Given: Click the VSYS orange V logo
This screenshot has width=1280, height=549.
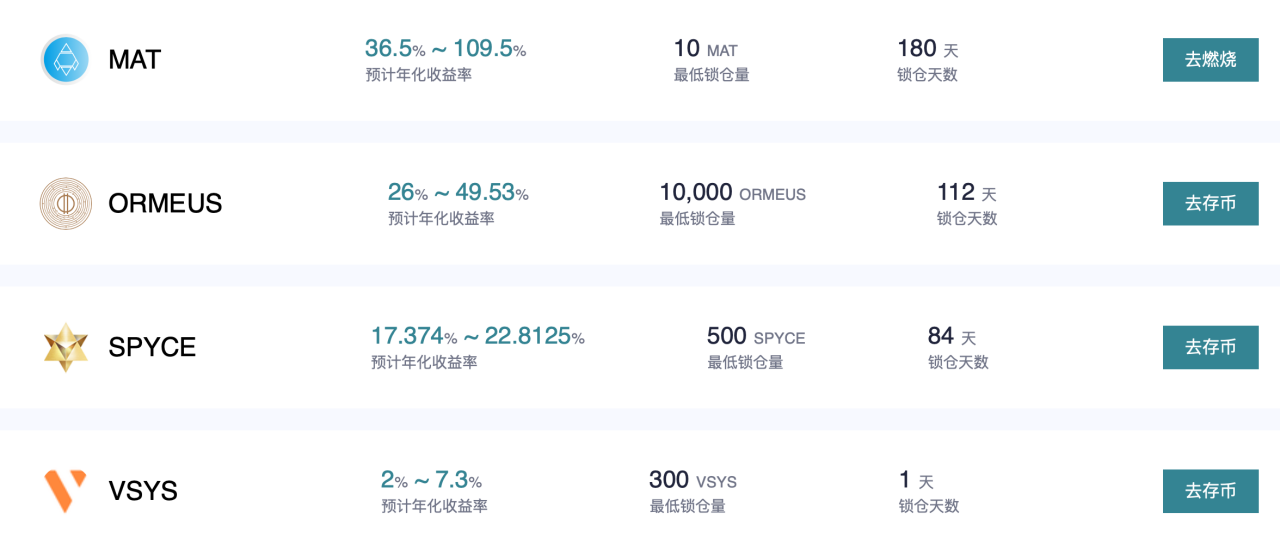Looking at the screenshot, I should [65, 491].
